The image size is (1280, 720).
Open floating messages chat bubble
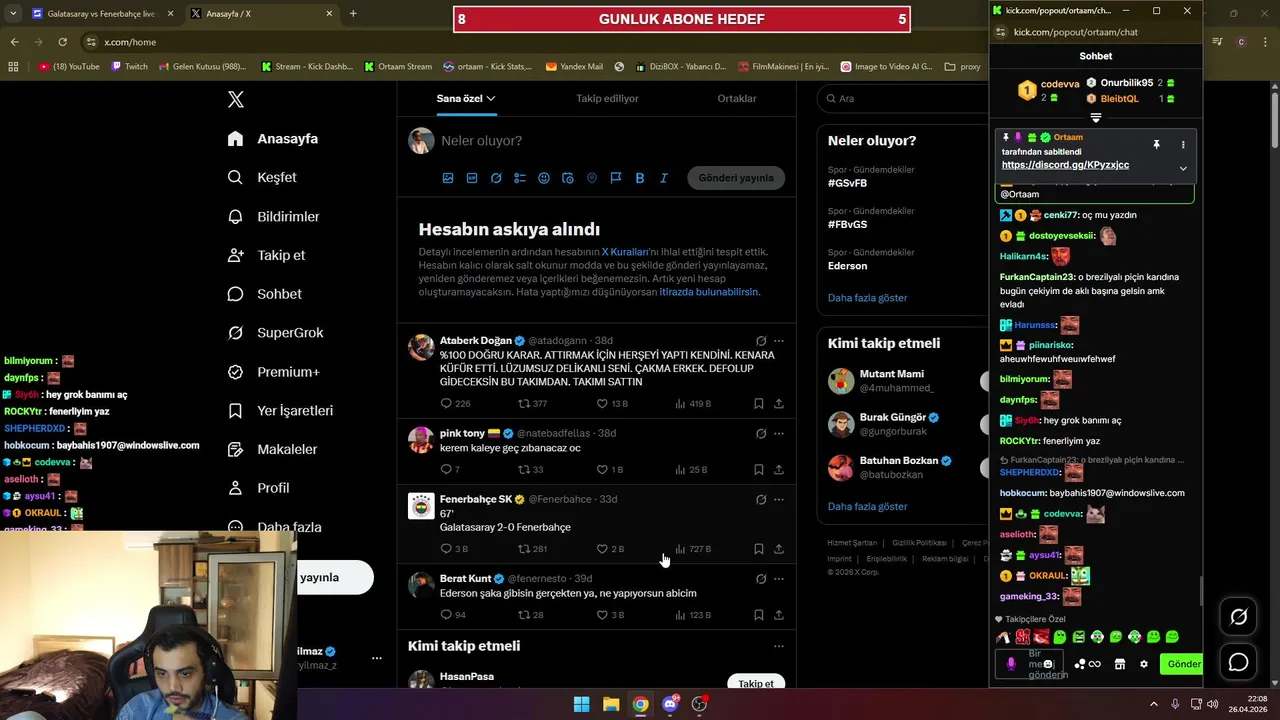pos(1238,662)
